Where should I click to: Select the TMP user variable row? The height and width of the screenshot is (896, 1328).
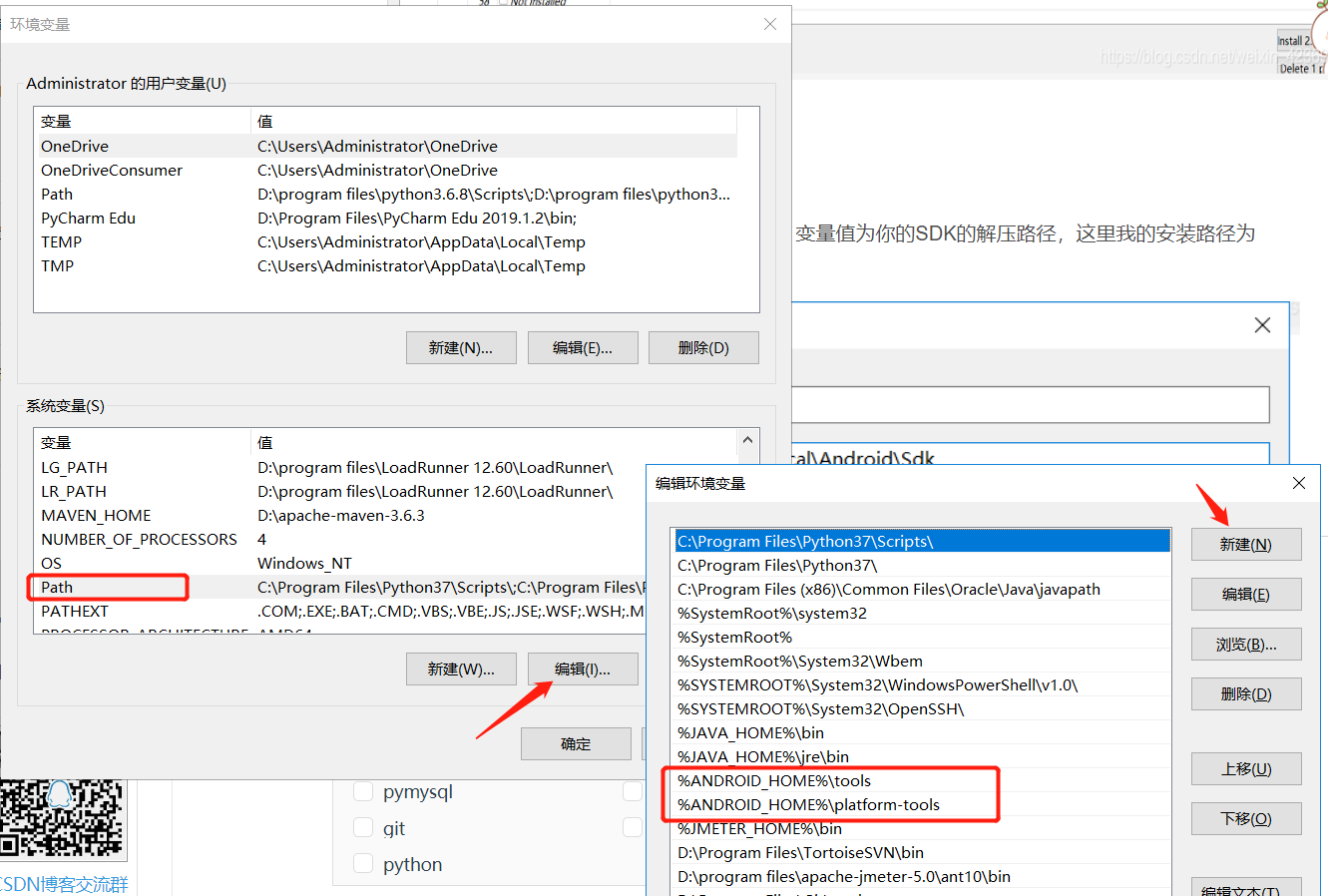tap(386, 266)
